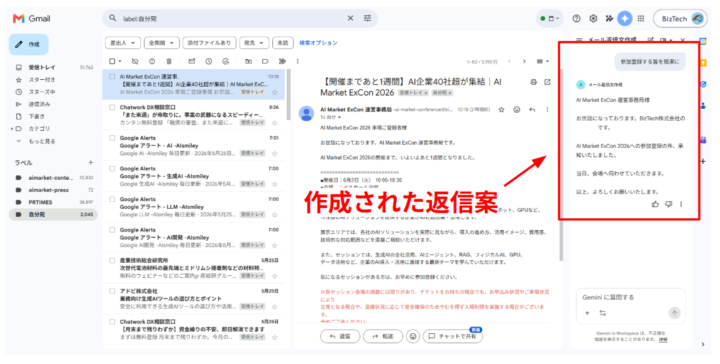
Task: Open the select-all dropdown arrow
Action: [x=120, y=61]
